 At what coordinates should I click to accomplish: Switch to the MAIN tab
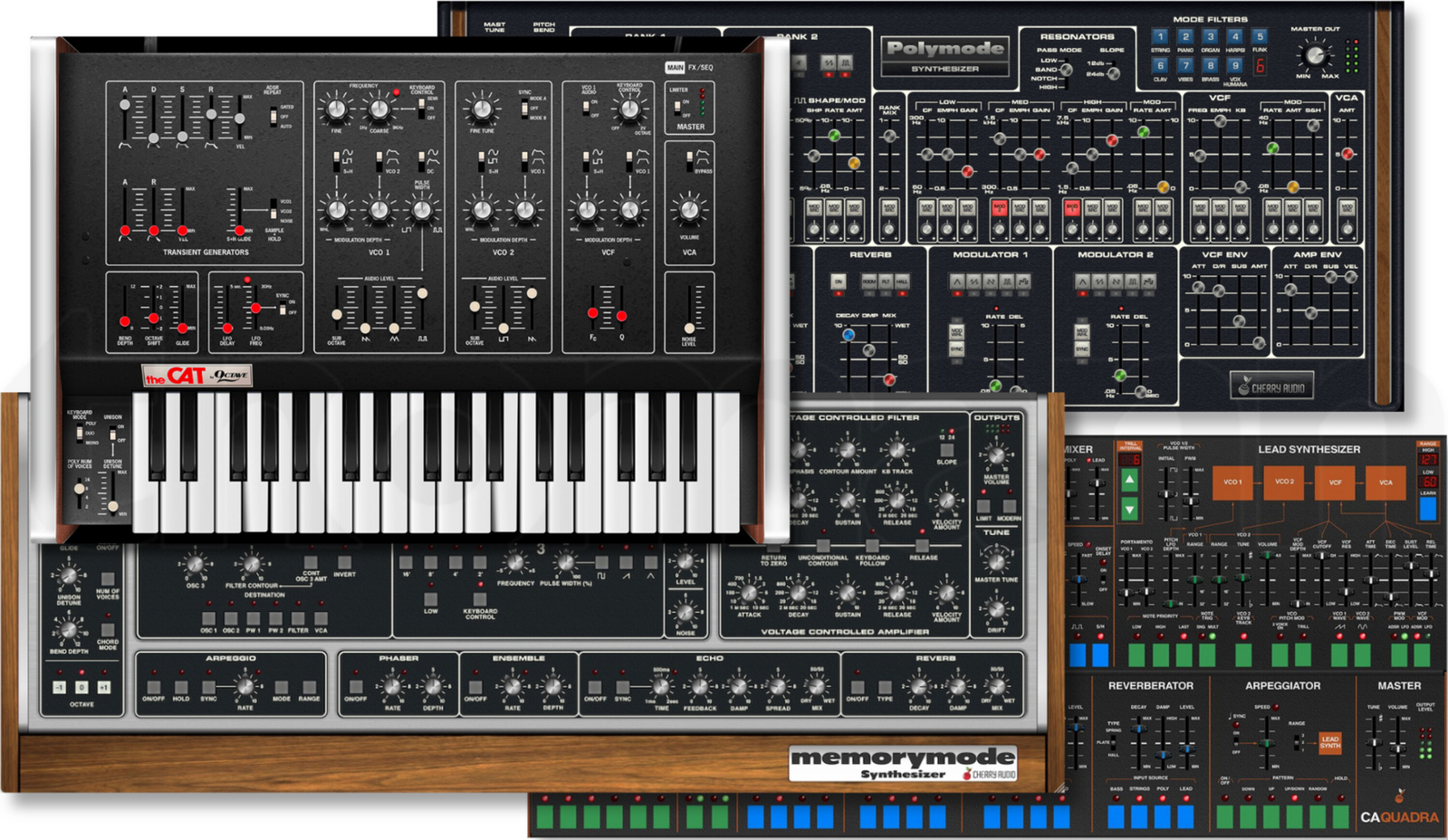tap(675, 68)
